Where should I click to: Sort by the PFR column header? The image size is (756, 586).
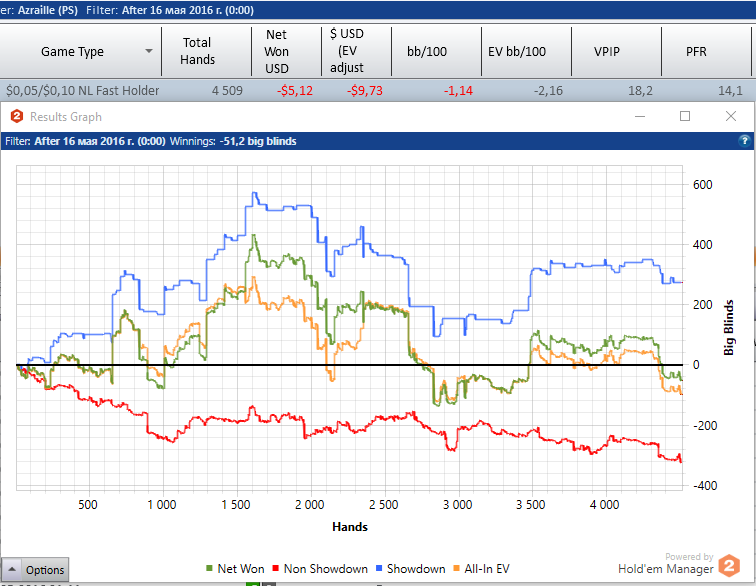tap(706, 51)
